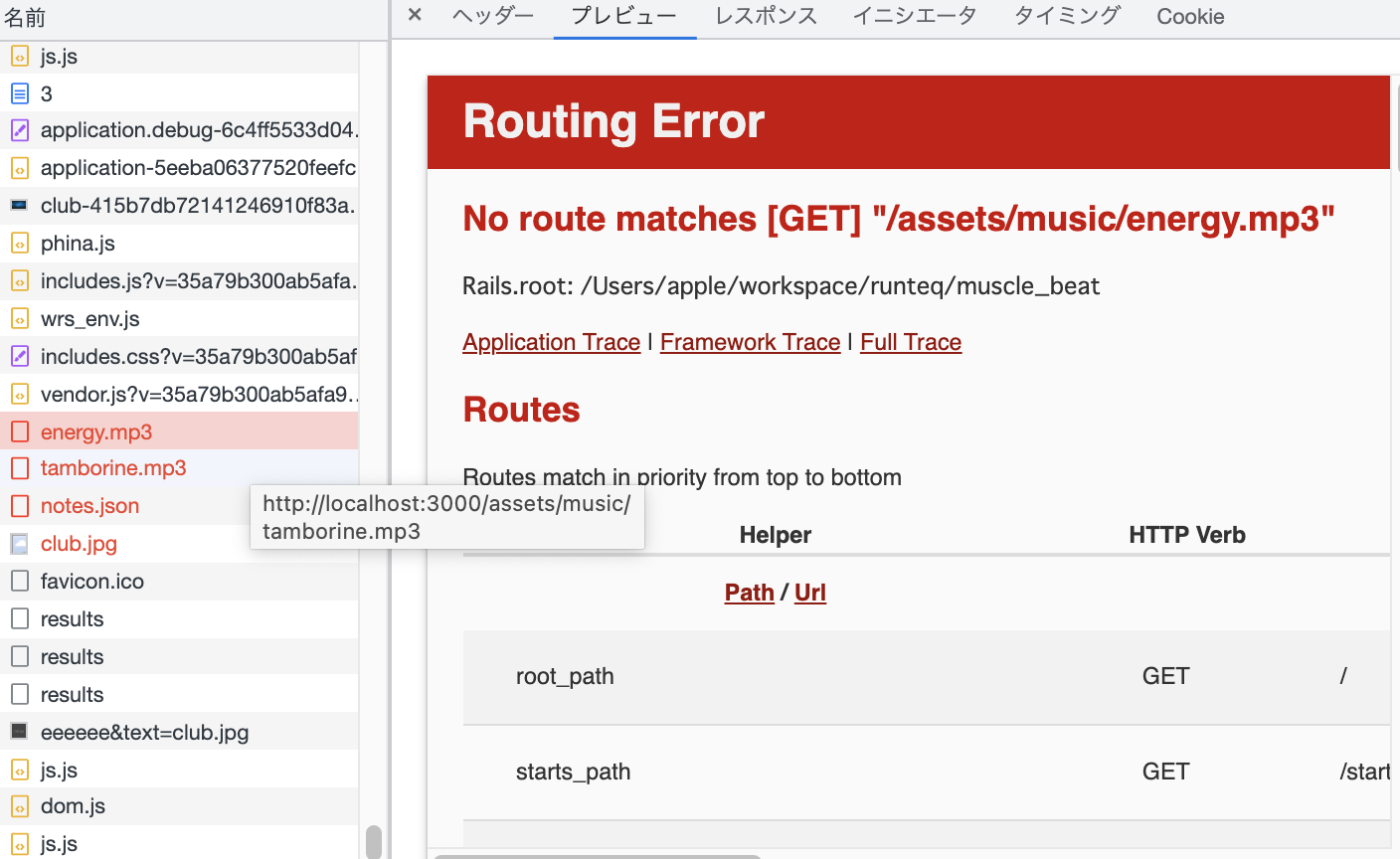Click the stylesheet icon beside includes.css
The height and width of the screenshot is (859, 1400).
[x=20, y=356]
